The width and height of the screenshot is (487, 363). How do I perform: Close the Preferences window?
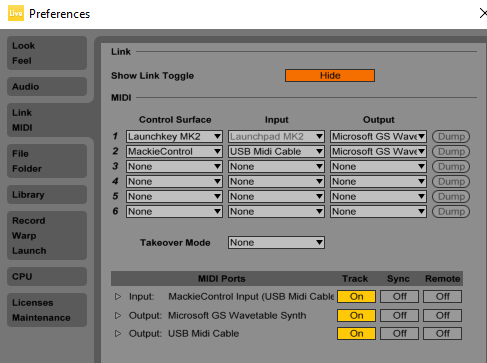tap(483, 13)
